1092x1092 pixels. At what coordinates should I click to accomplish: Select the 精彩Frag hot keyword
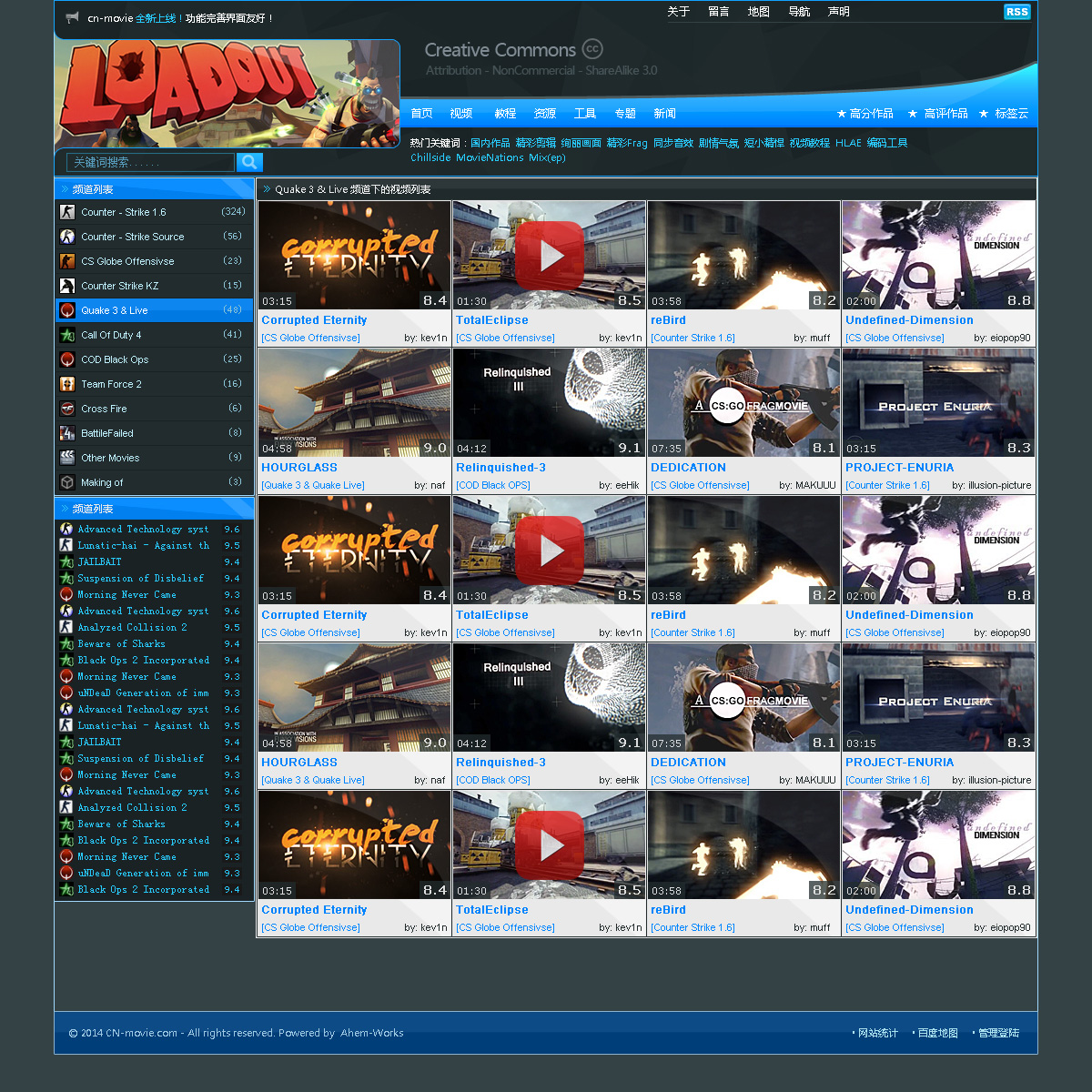tap(627, 143)
